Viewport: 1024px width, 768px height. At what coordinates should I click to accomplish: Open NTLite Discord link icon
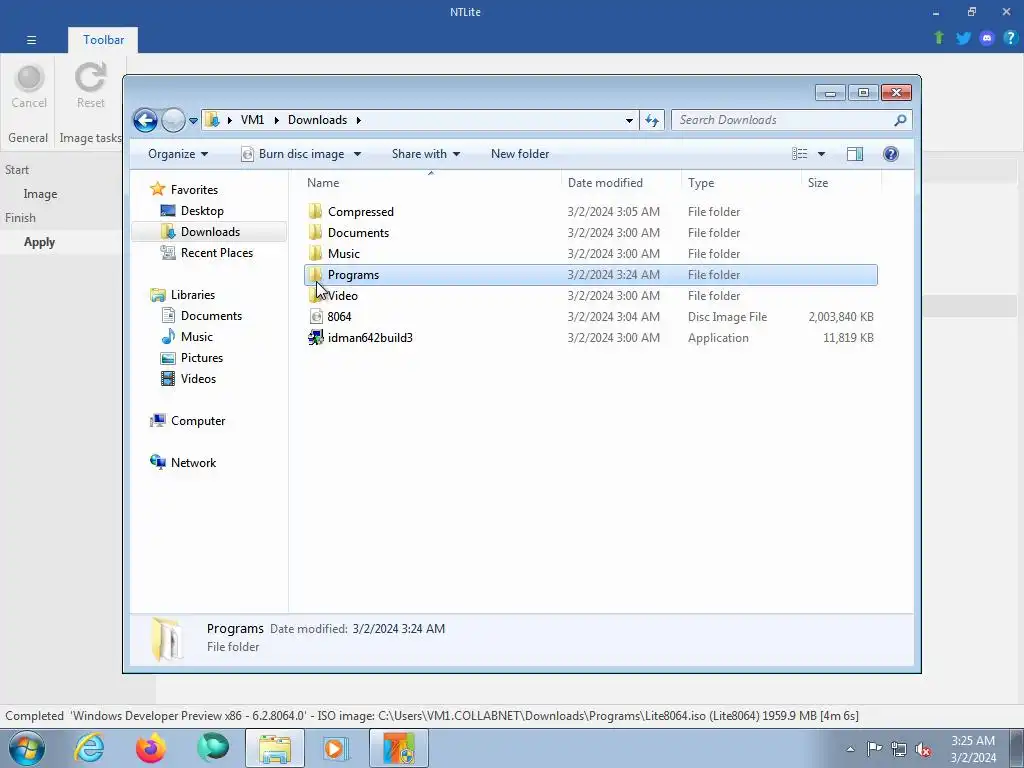(986, 38)
